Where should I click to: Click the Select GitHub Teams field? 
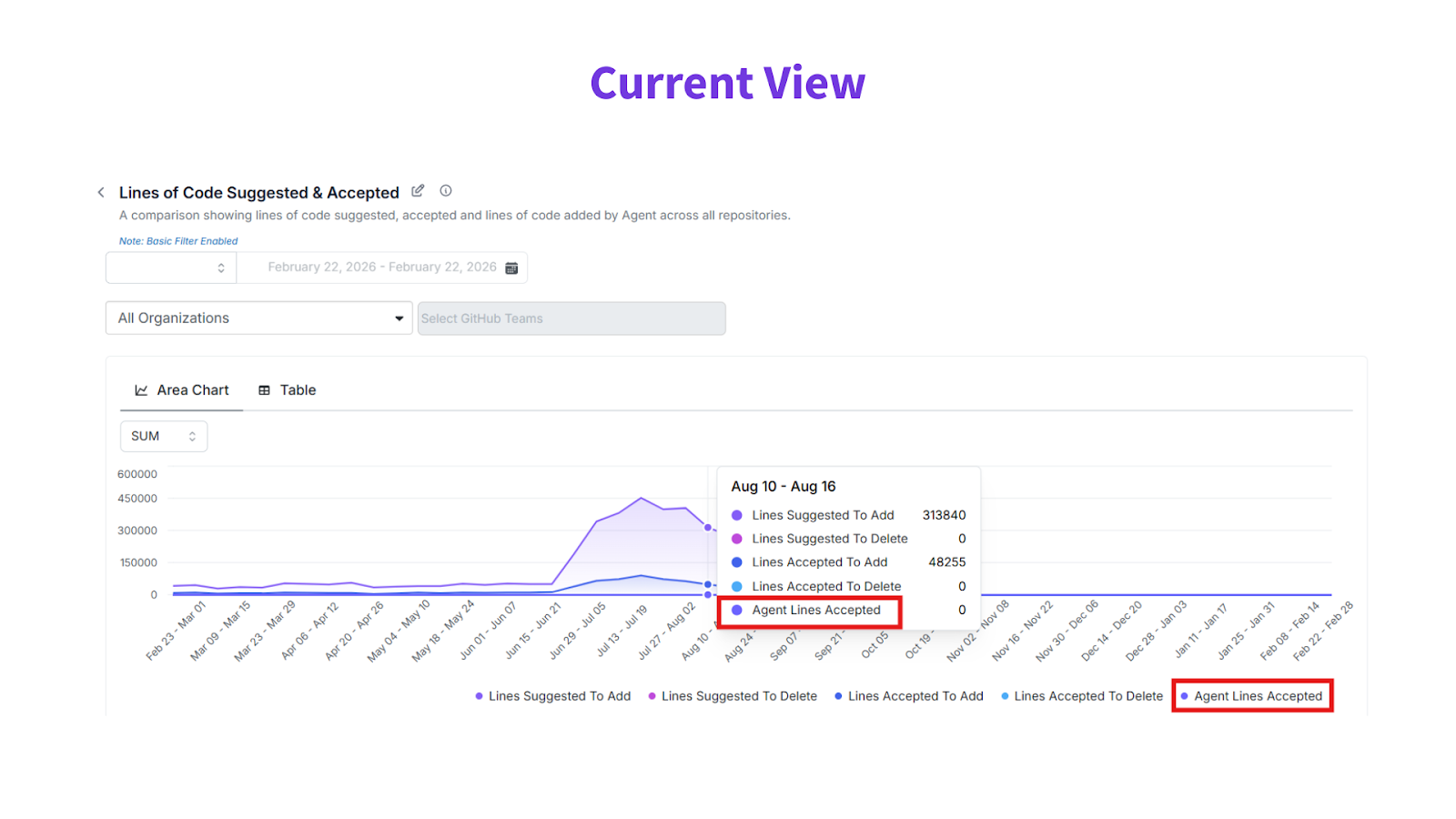[571, 318]
